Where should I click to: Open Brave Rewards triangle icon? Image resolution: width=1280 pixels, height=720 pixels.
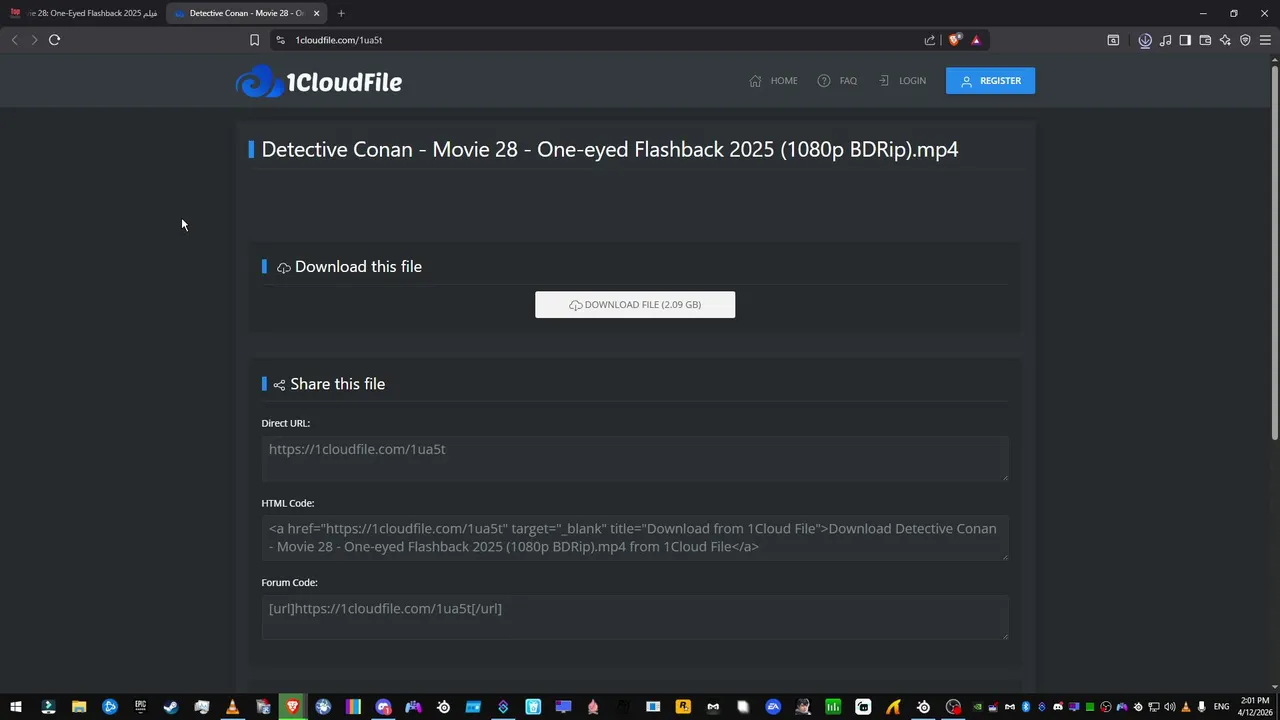pyautogui.click(x=976, y=40)
